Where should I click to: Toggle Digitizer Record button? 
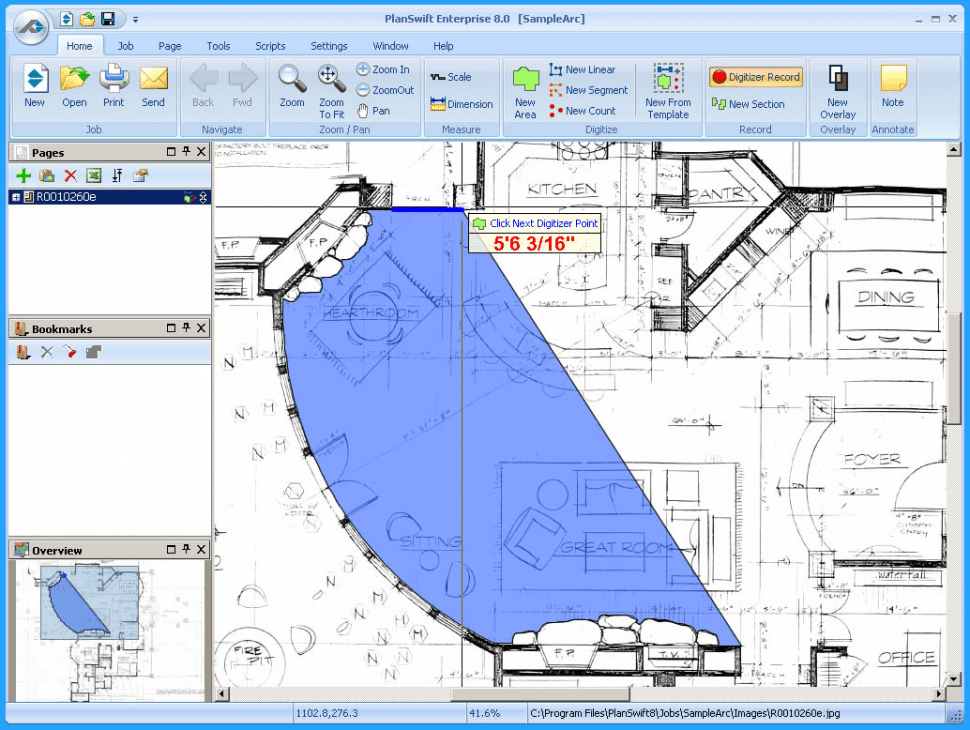[755, 77]
